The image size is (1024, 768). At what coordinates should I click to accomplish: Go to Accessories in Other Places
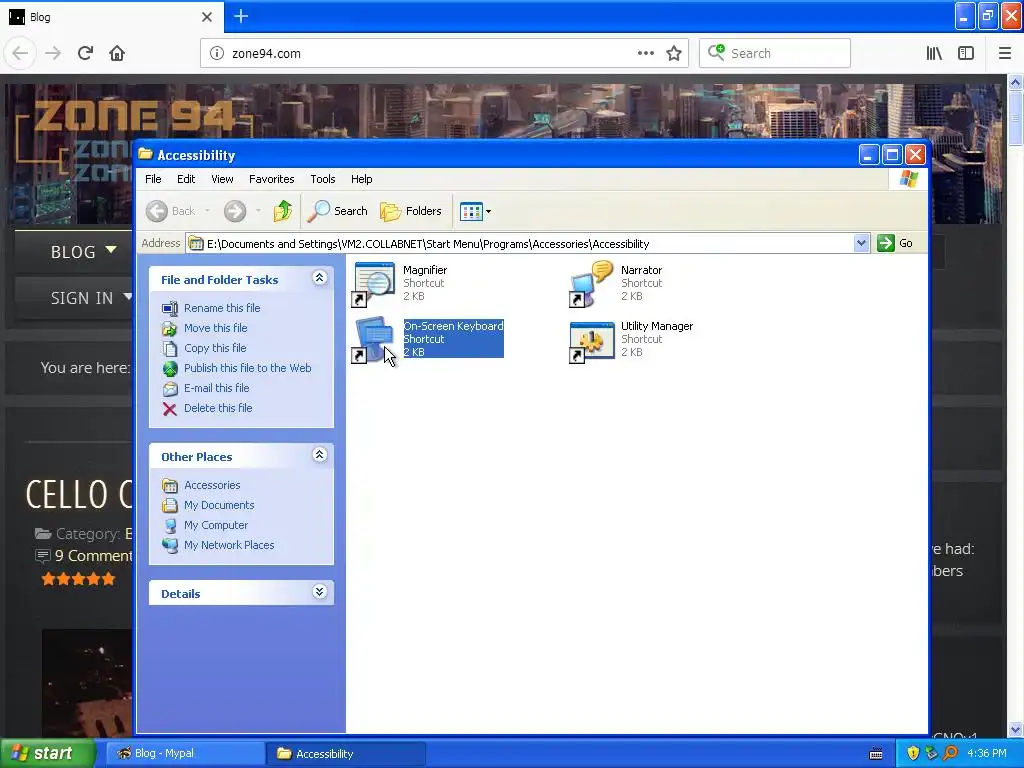point(212,485)
